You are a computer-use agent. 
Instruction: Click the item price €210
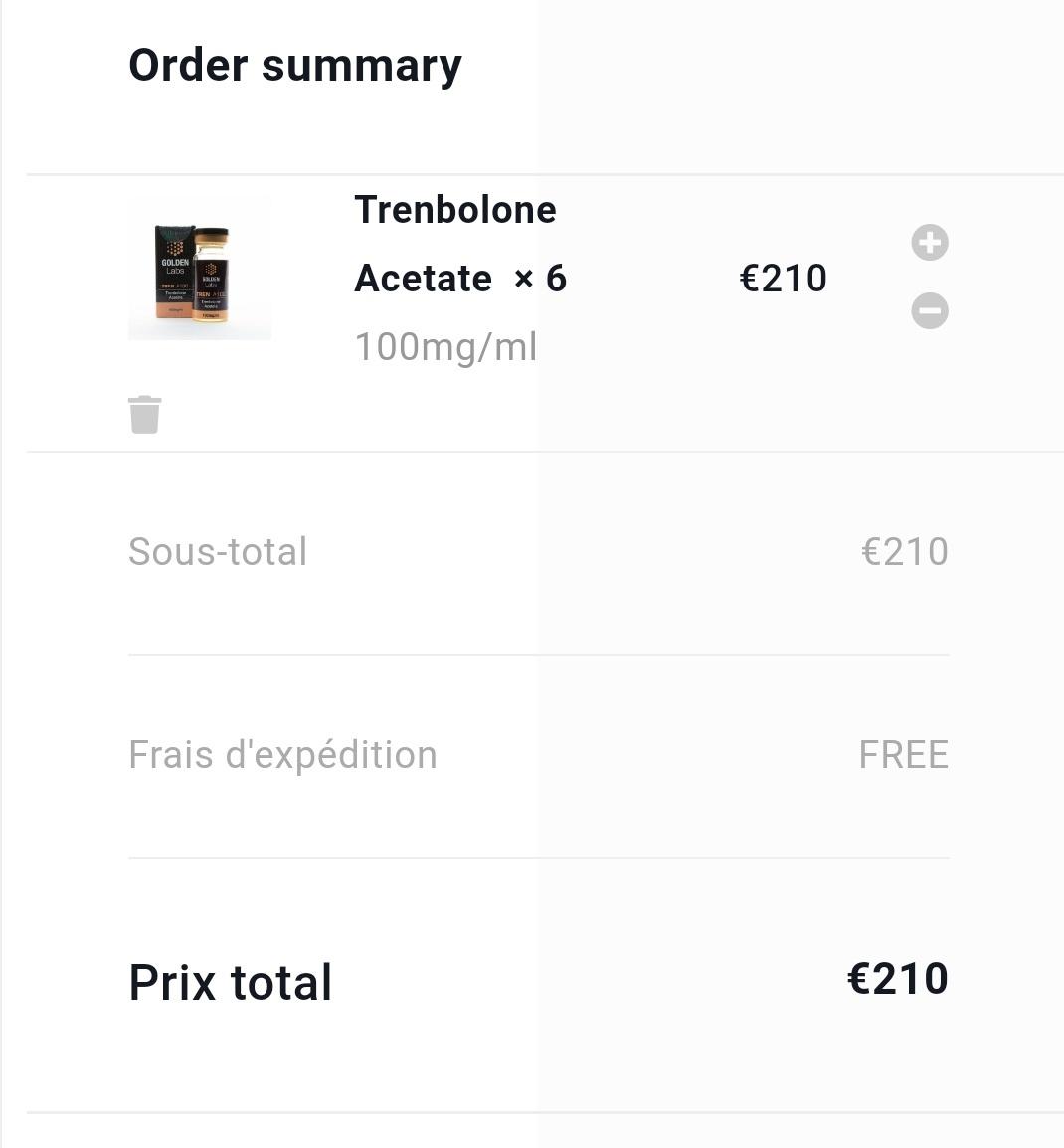784,279
